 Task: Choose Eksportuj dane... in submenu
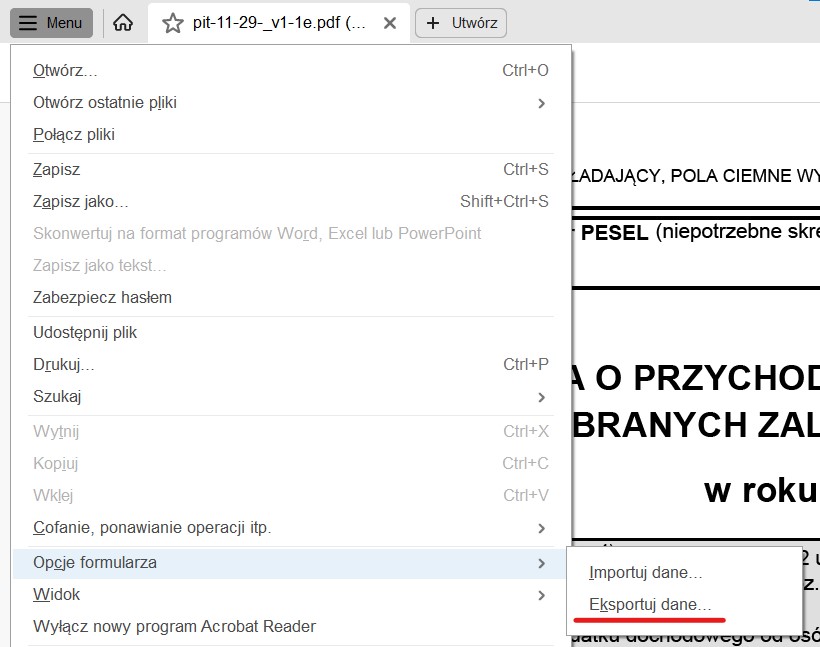point(650,605)
